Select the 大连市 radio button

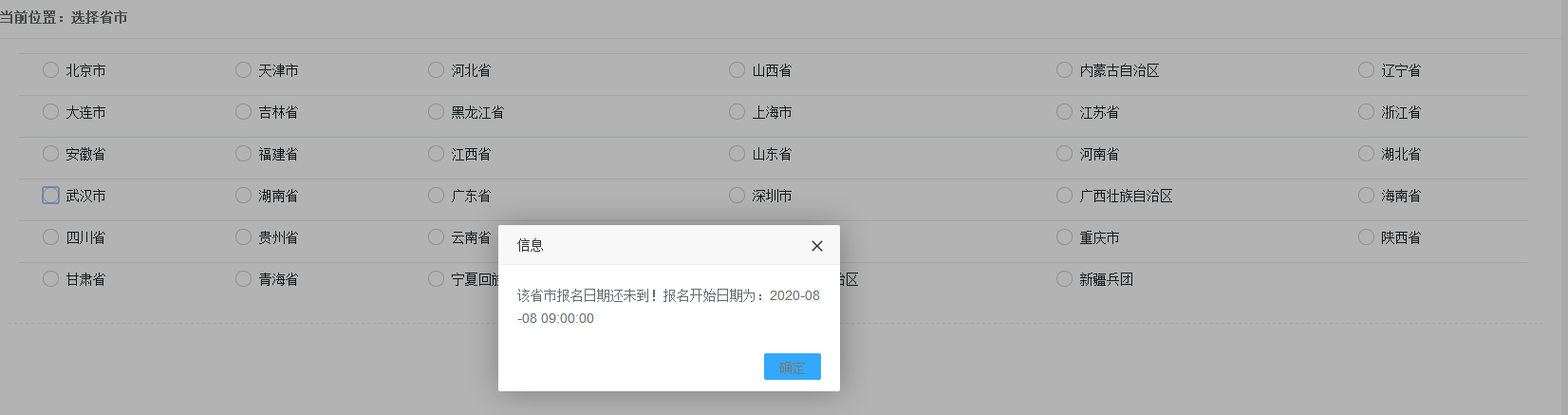(x=50, y=112)
